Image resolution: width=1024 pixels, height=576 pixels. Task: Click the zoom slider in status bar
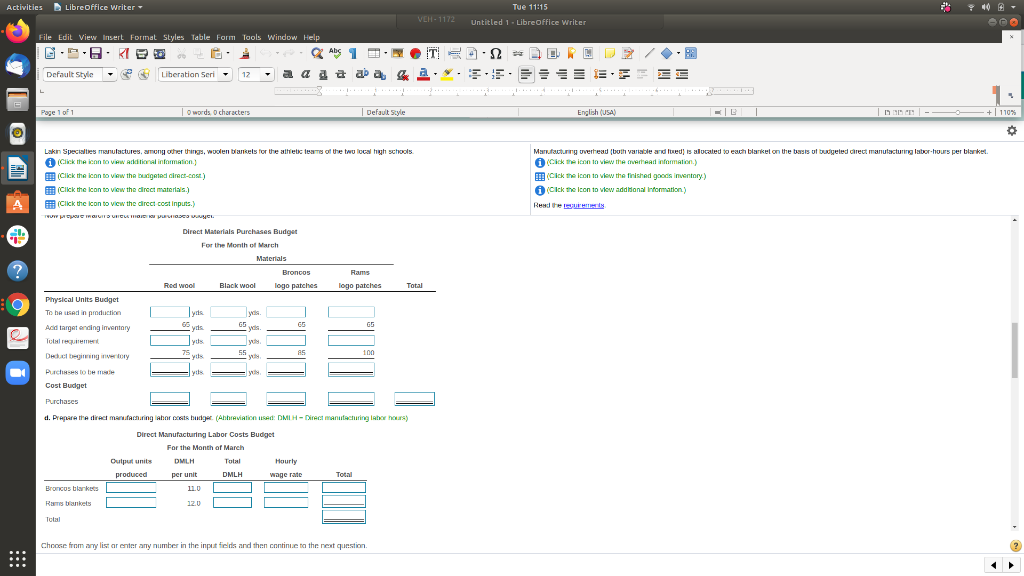[958, 112]
